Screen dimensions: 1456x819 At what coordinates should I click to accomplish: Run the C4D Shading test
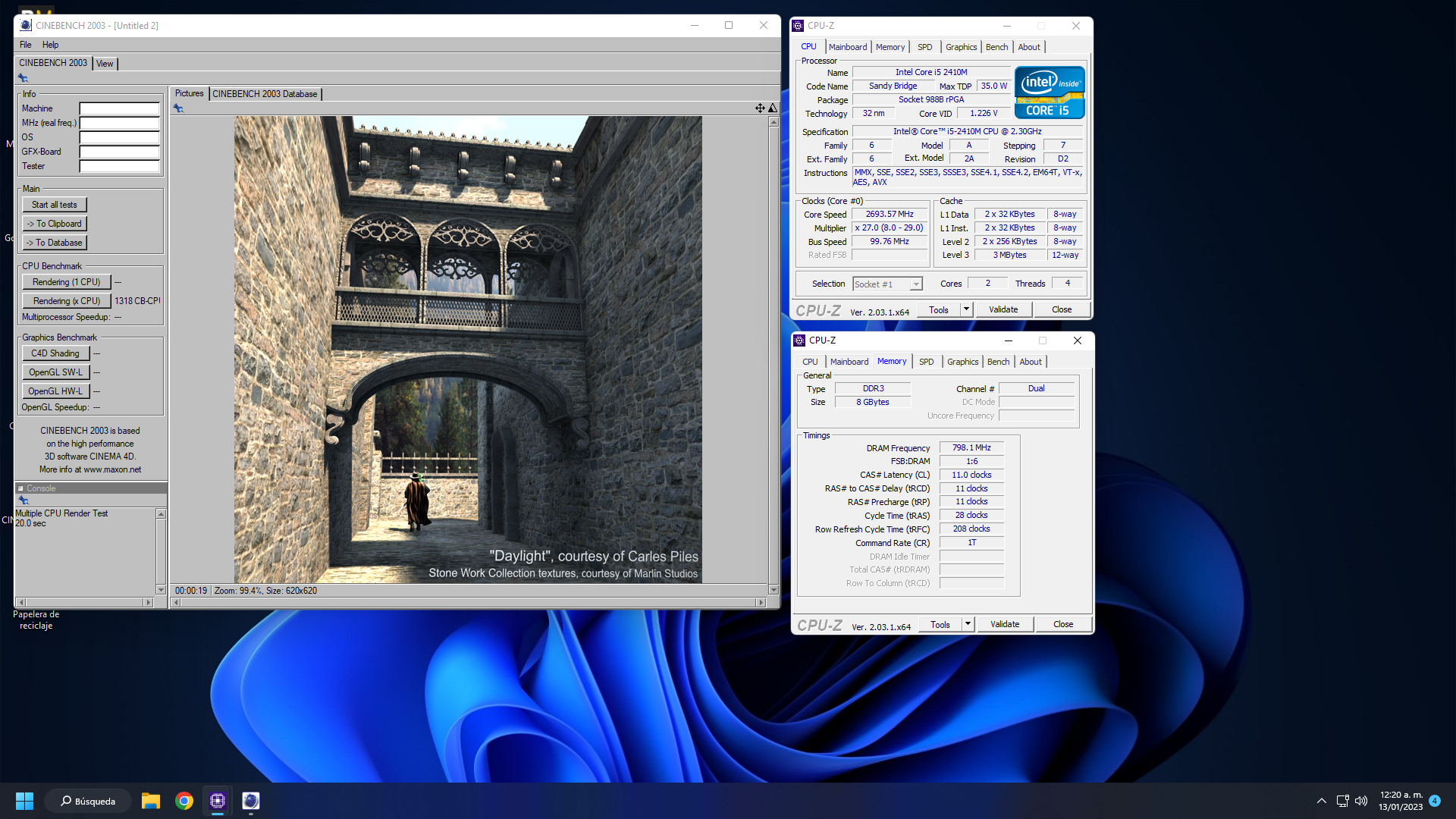click(55, 353)
